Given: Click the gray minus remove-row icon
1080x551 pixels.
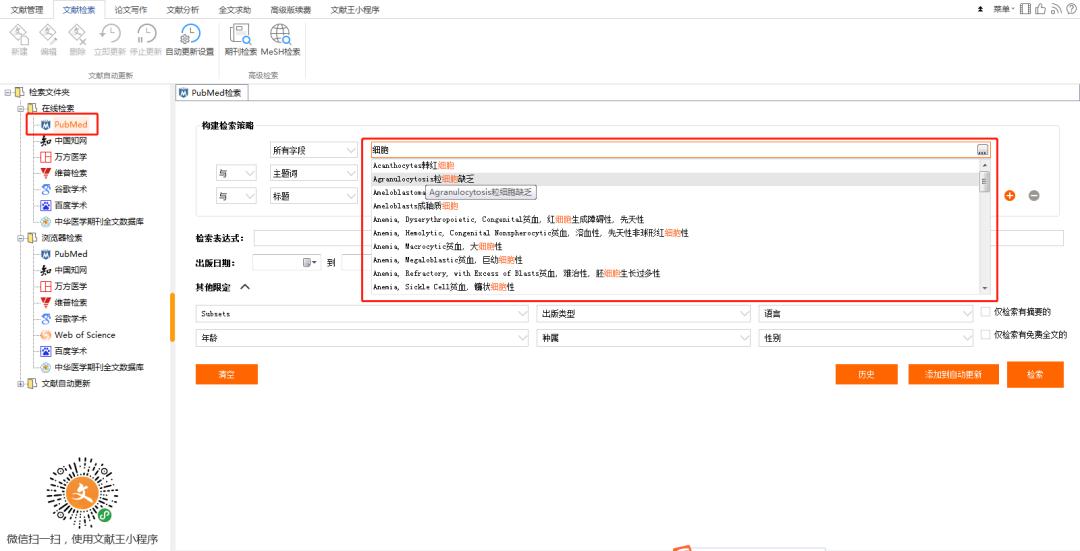Looking at the screenshot, I should coord(1034,195).
